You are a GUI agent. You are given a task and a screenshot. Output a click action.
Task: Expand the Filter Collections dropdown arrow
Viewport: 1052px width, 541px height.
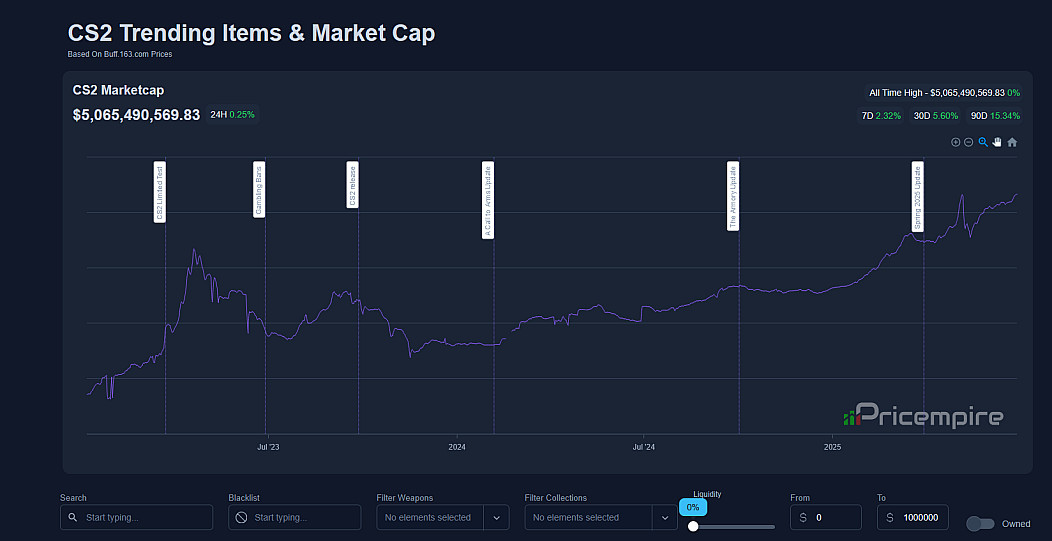[664, 518]
